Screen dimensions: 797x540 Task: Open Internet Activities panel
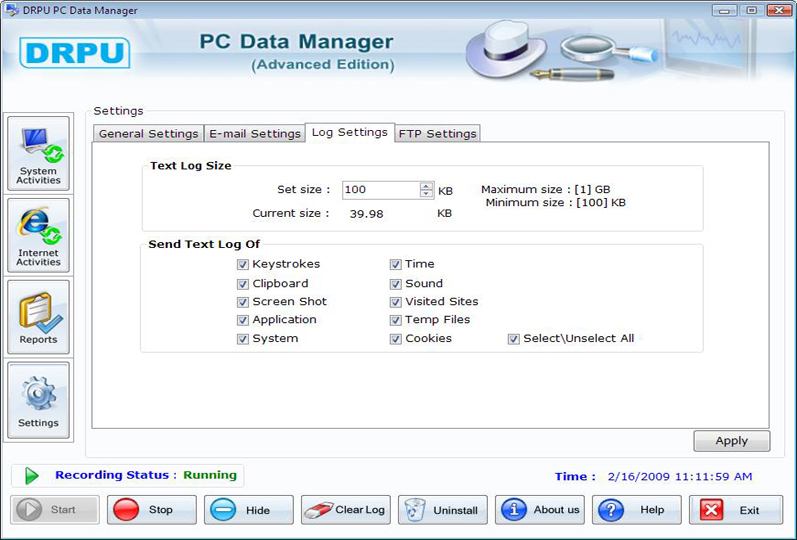(x=38, y=235)
